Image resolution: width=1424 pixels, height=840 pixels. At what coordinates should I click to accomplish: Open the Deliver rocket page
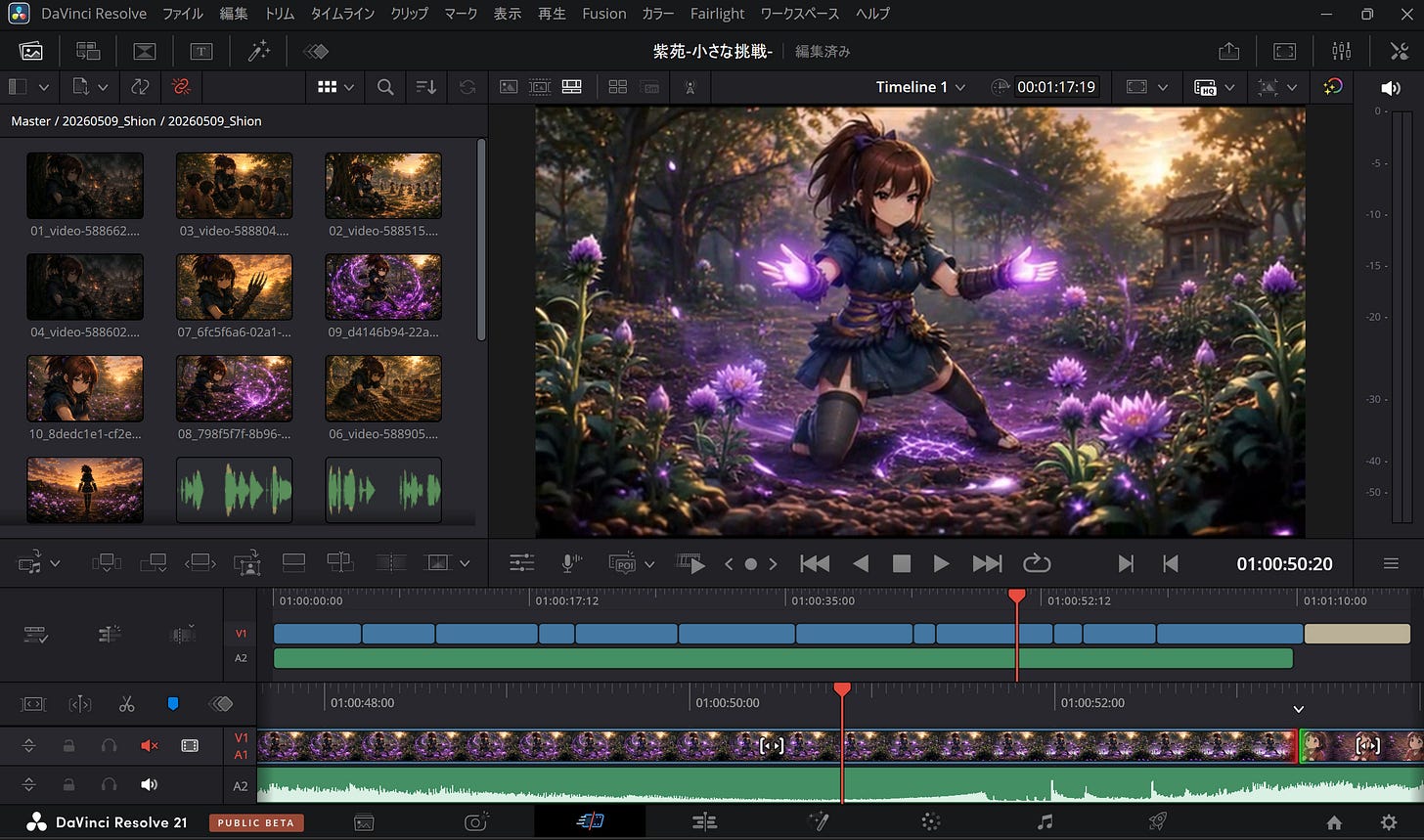(x=1158, y=822)
